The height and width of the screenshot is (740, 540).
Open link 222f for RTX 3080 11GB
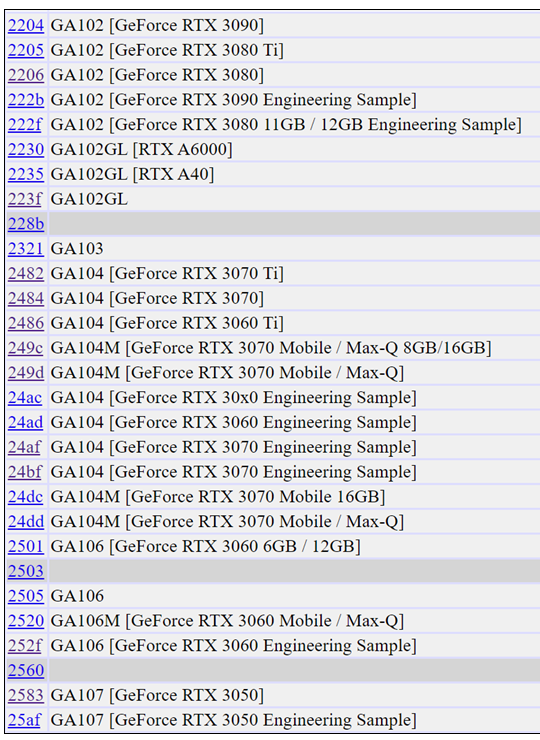[25, 125]
